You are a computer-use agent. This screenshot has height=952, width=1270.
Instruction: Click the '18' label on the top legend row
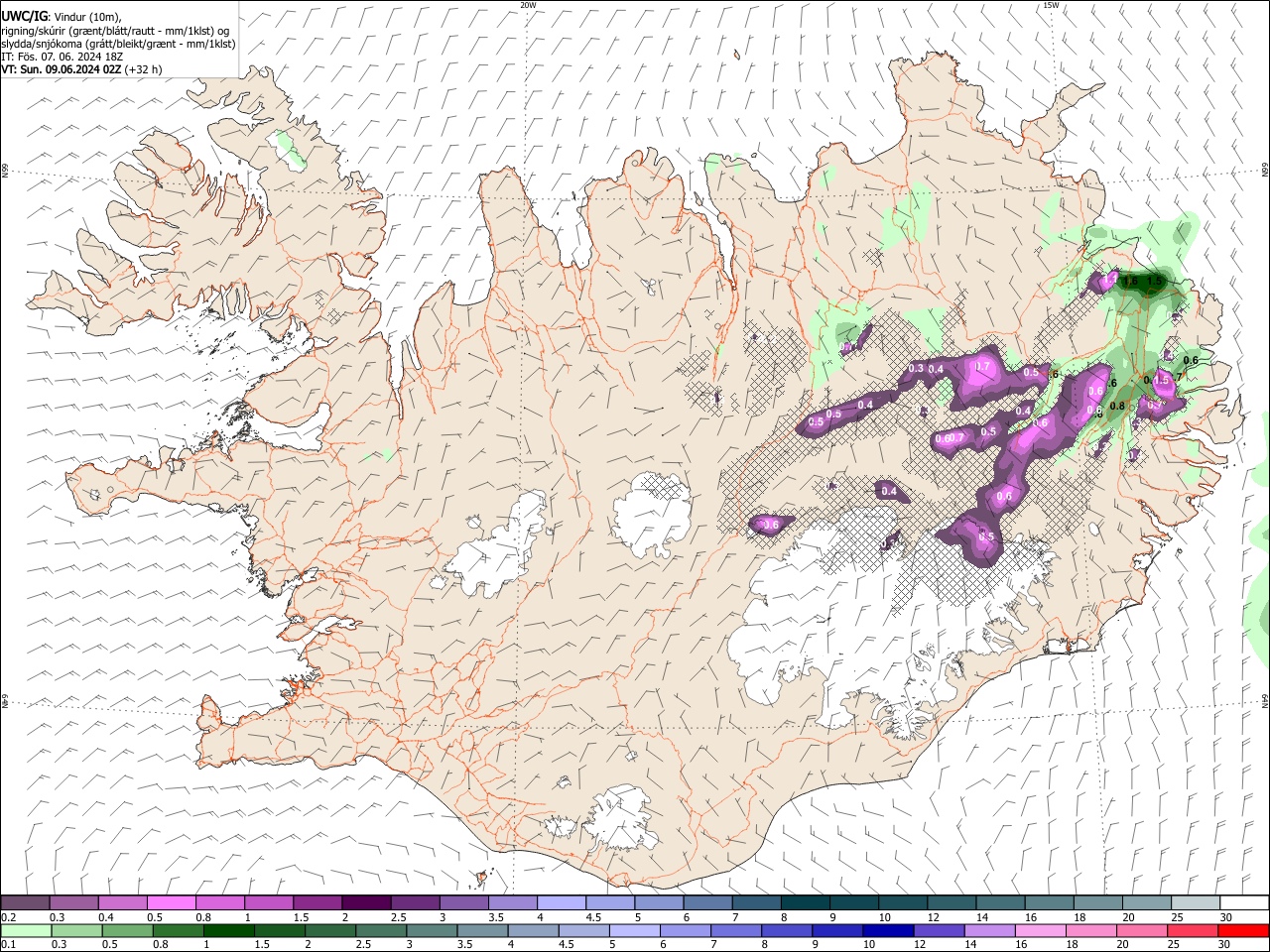1079,917
